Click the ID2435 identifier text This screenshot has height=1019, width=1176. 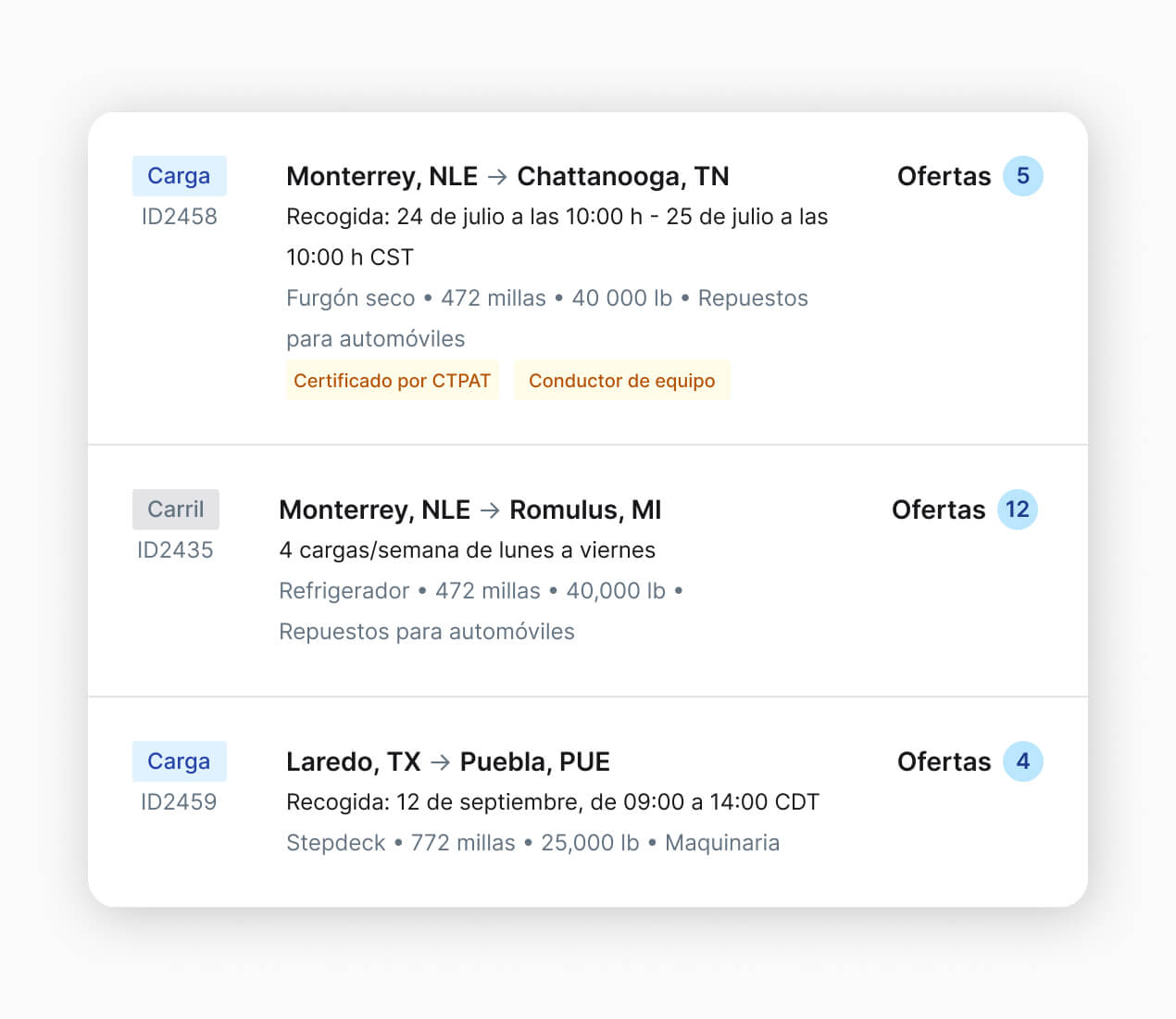175,550
